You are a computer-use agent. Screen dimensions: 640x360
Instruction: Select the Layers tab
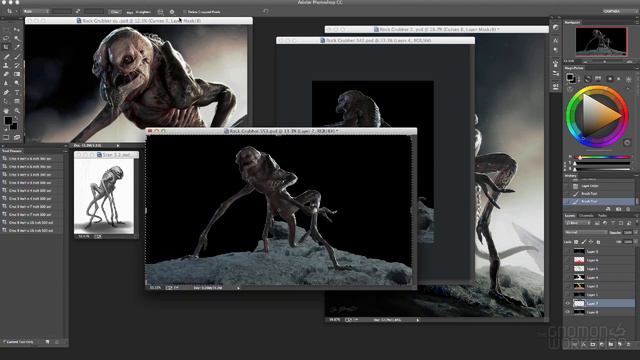(x=570, y=216)
